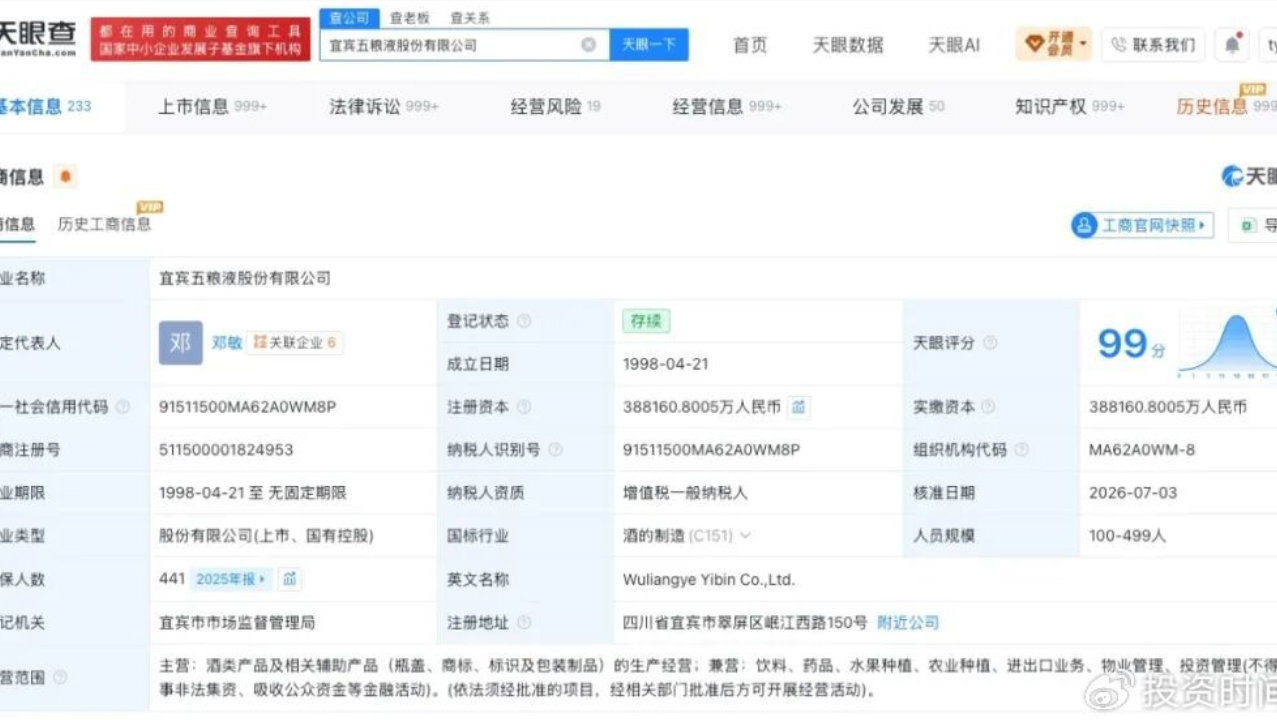Open the trend chart icon beside 2025年报
The width and height of the screenshot is (1277, 720).
[x=289, y=579]
